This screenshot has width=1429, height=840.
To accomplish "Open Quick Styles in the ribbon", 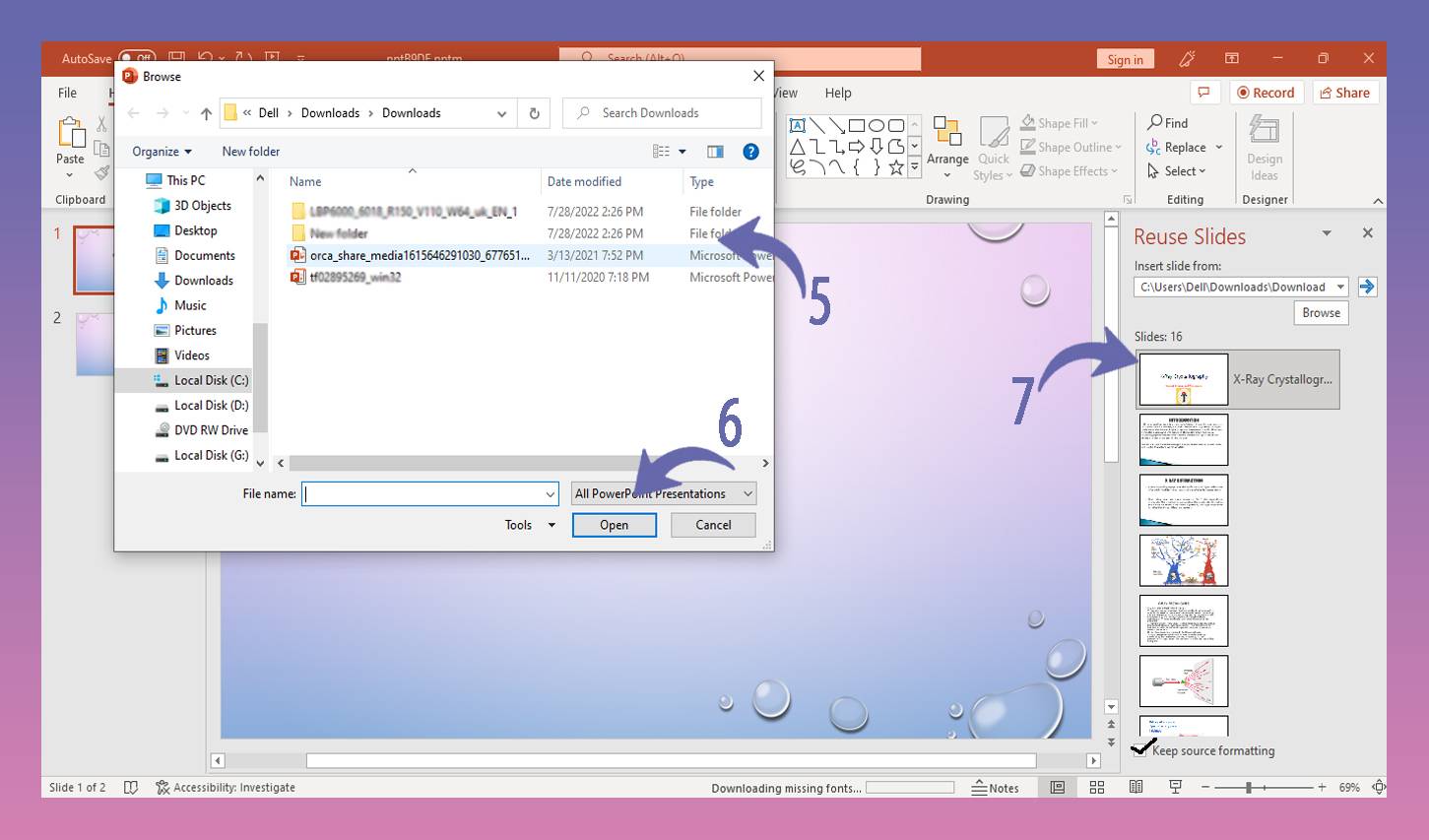I will click(993, 148).
